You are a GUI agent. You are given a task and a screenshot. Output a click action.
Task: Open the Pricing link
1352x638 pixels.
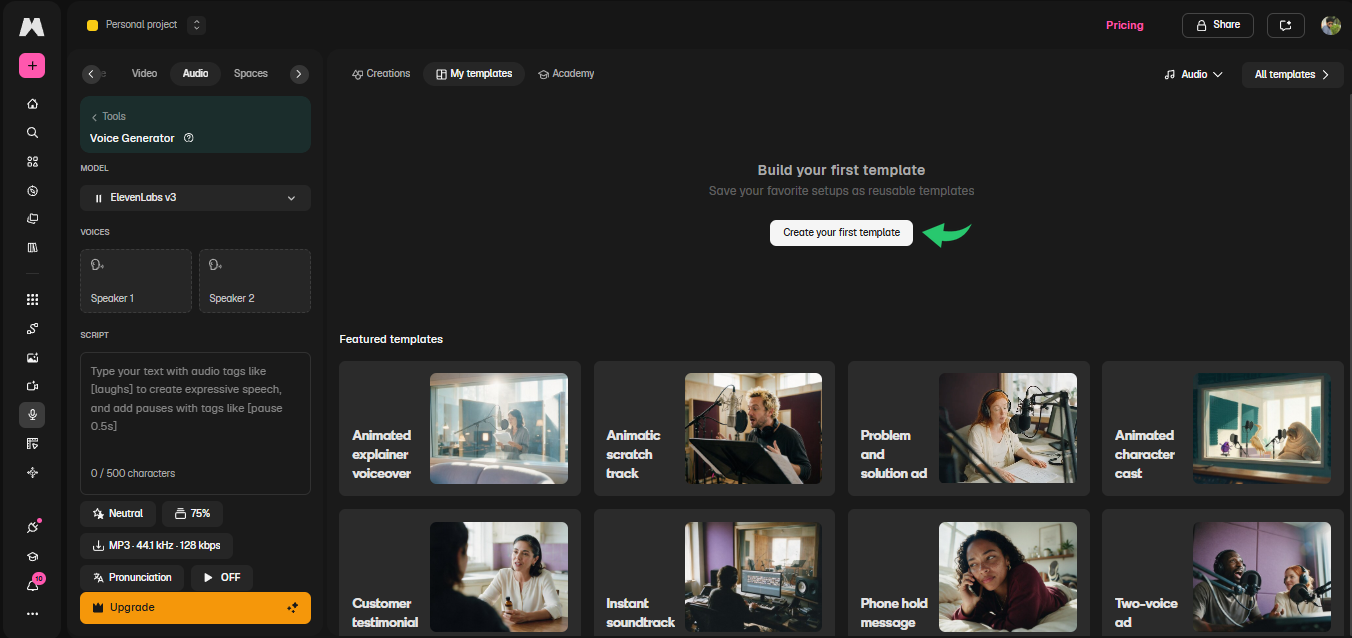(1124, 25)
